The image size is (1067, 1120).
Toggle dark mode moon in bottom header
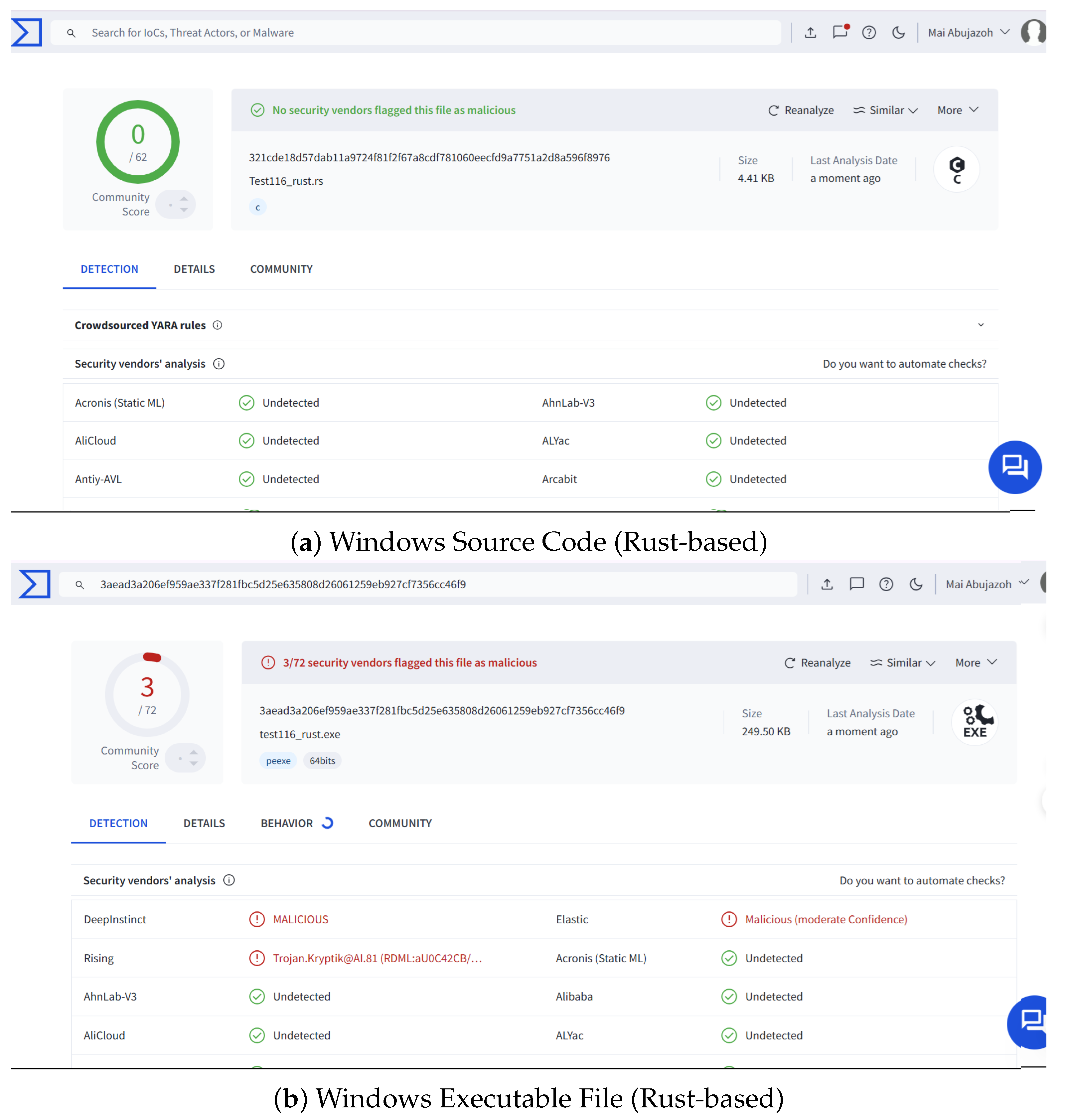tap(916, 584)
